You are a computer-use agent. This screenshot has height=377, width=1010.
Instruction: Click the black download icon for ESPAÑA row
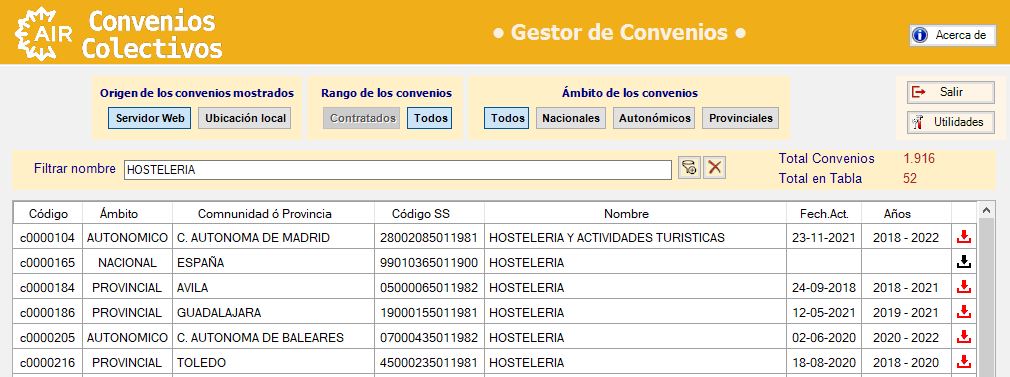click(x=964, y=262)
